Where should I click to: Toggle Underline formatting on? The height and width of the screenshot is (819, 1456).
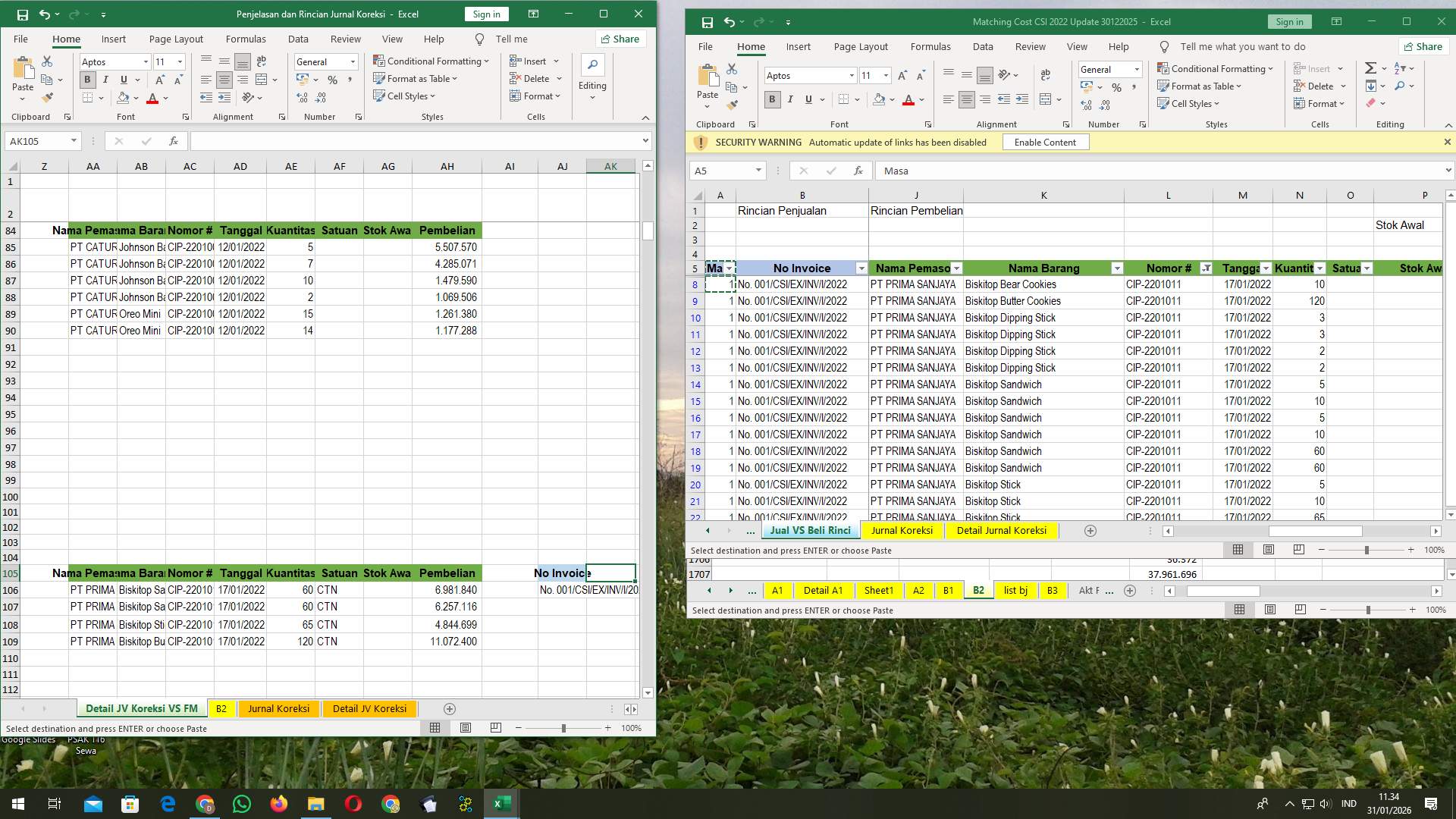[122, 79]
